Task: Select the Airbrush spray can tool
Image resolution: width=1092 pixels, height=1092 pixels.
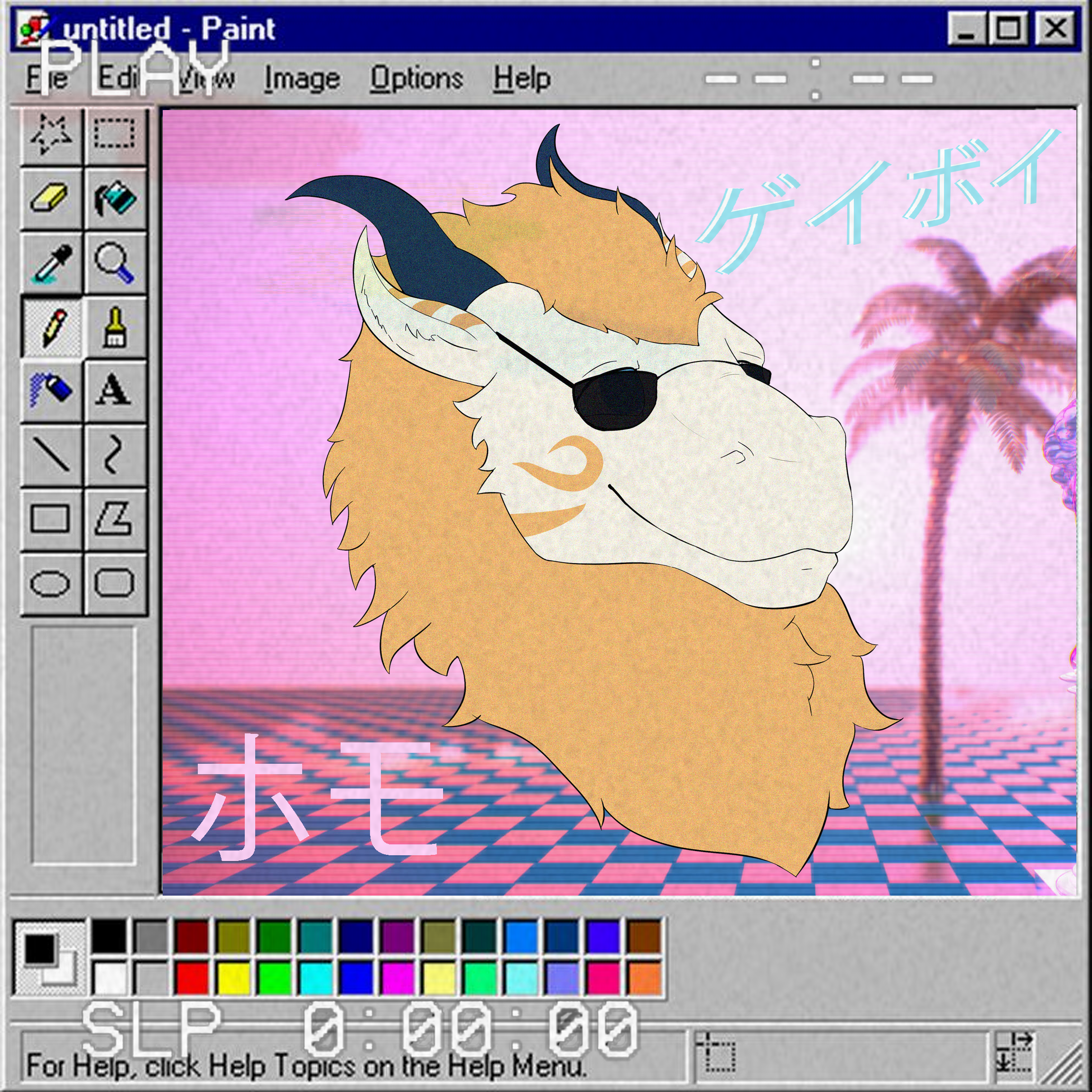Action: [51, 390]
